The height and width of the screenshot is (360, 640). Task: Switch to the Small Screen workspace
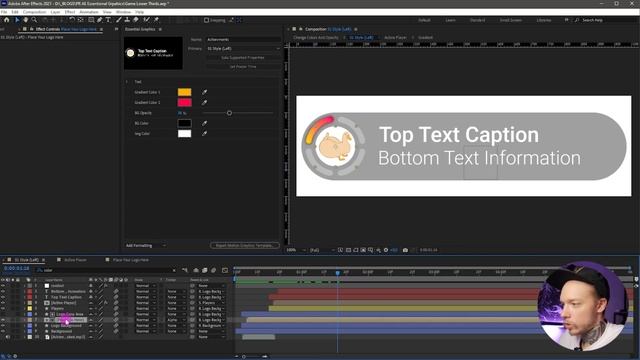[x=511, y=20]
